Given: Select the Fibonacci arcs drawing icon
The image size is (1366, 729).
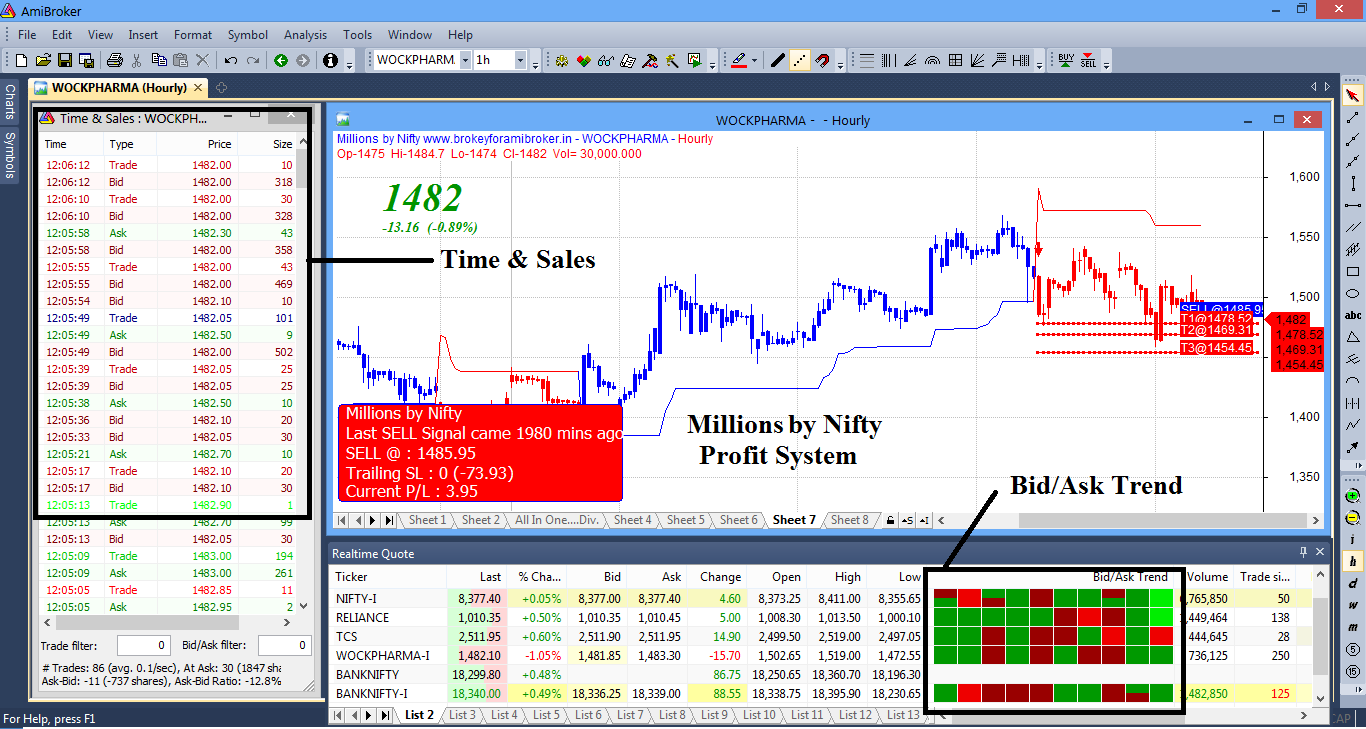Looking at the screenshot, I should (933, 60).
